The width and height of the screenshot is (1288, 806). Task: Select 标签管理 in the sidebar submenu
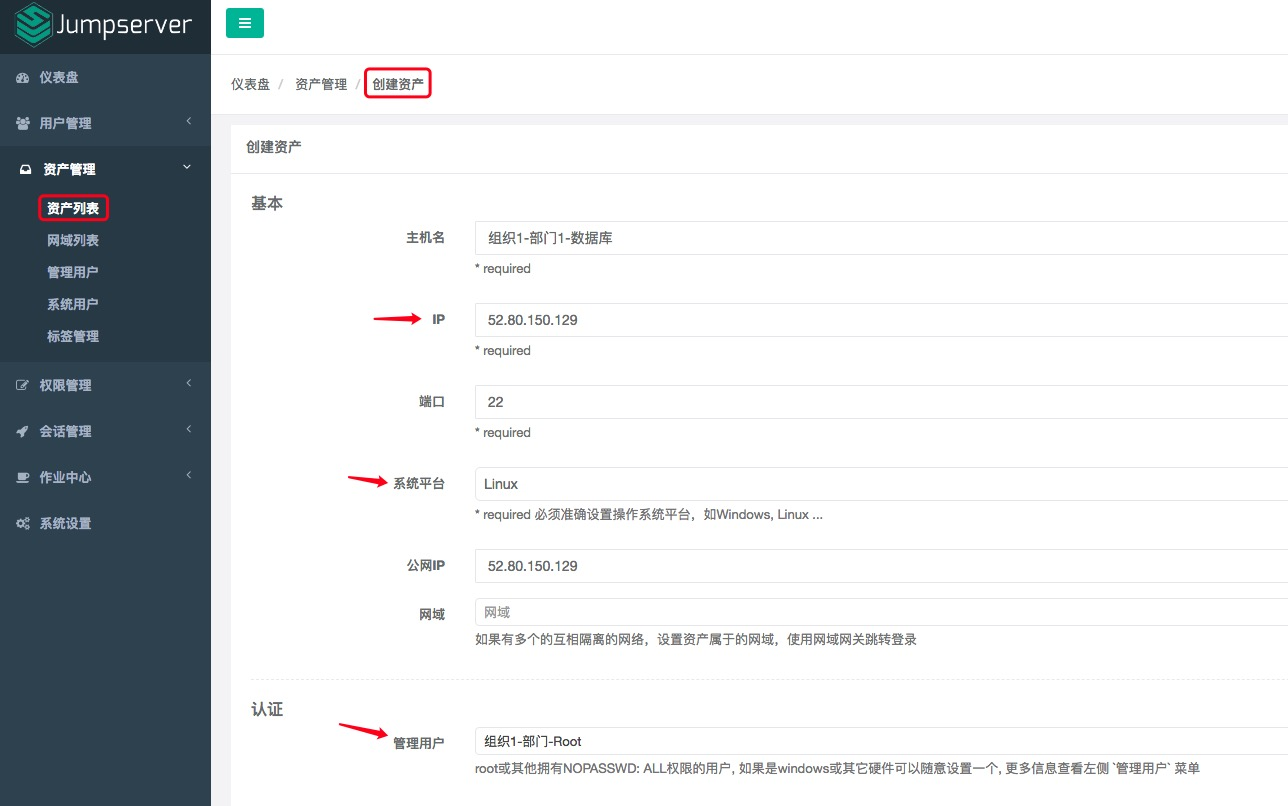click(73, 336)
